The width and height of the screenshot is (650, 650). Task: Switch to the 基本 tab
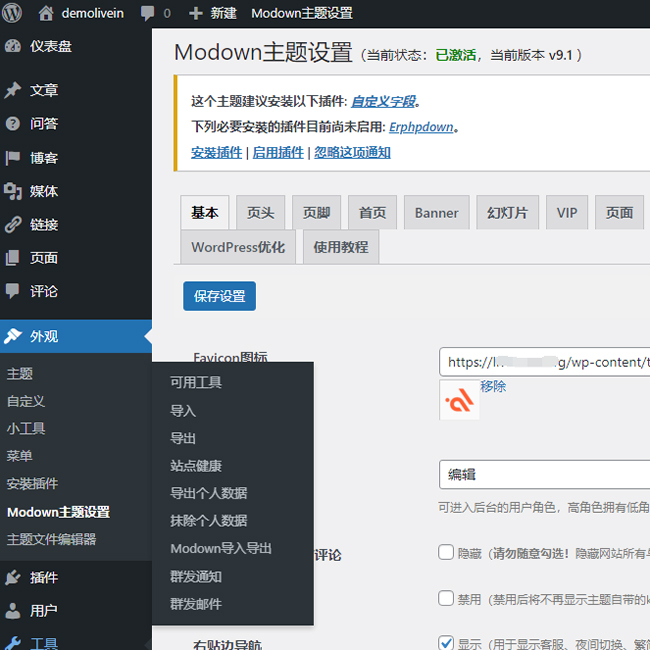click(205, 213)
